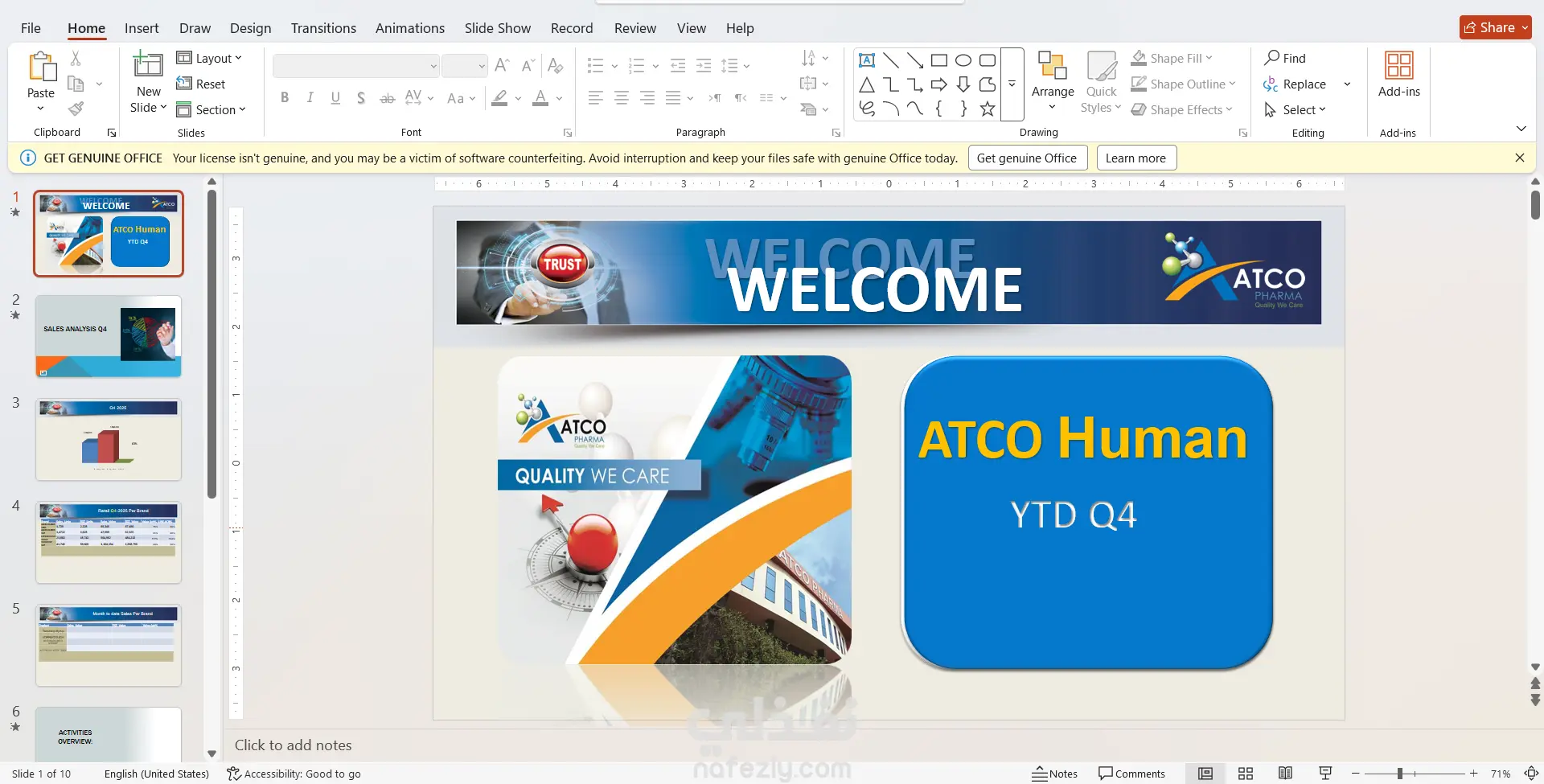Open the font size combo box
Screen dimensions: 1544x784
coord(465,66)
